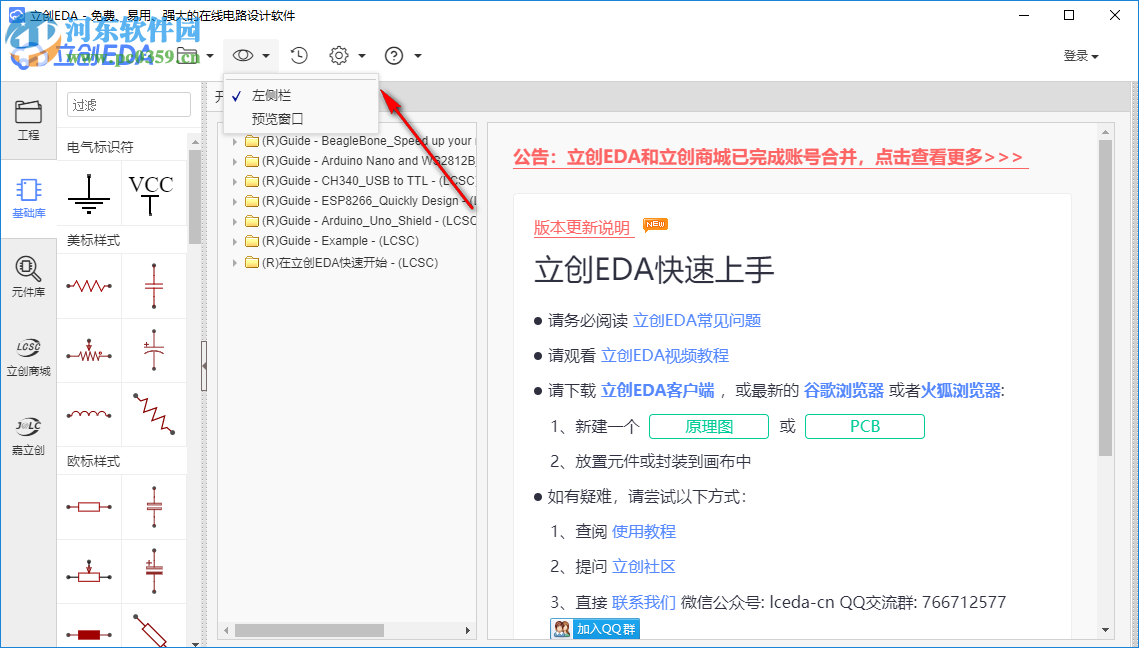Create a new PCB
This screenshot has height=648, width=1139.
[865, 426]
